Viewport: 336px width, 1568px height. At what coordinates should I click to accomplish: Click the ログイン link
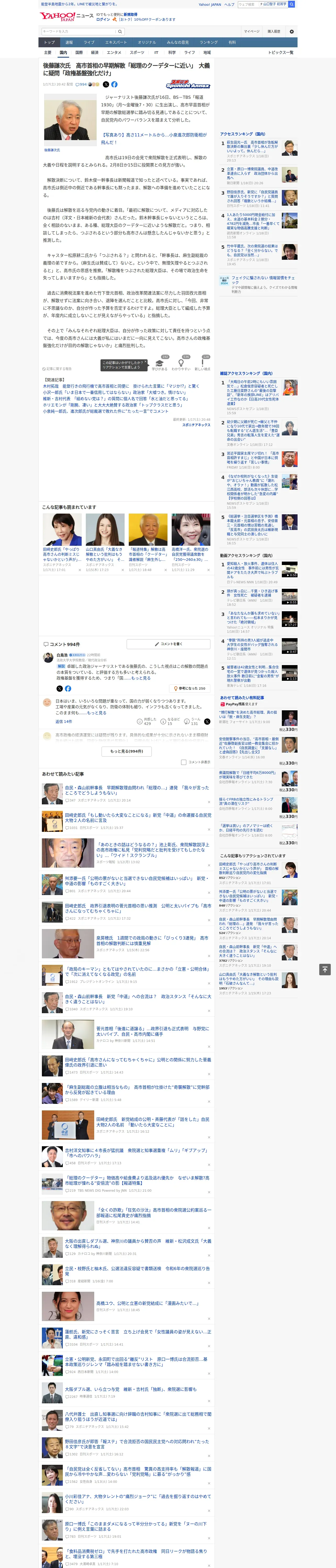(103, 20)
